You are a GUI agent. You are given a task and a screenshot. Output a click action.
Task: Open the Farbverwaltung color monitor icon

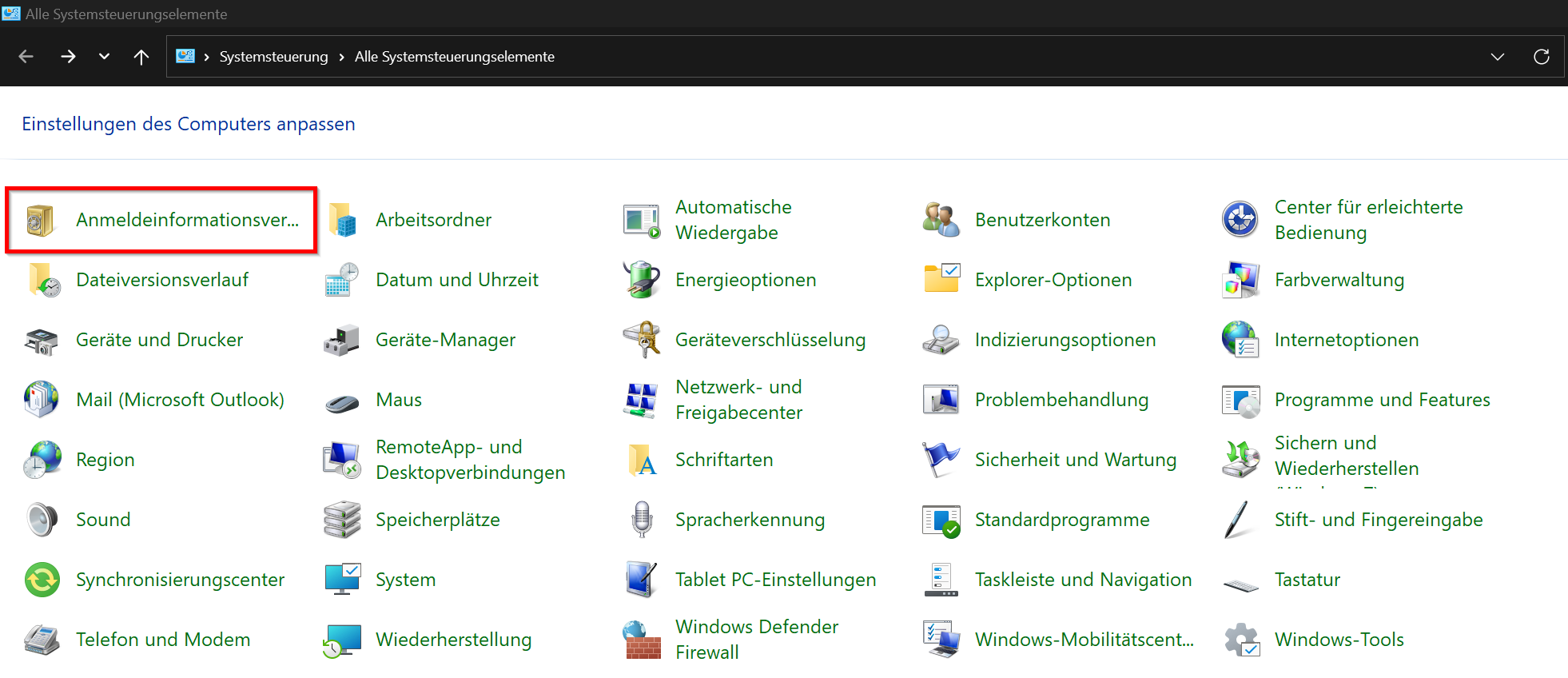point(1240,280)
